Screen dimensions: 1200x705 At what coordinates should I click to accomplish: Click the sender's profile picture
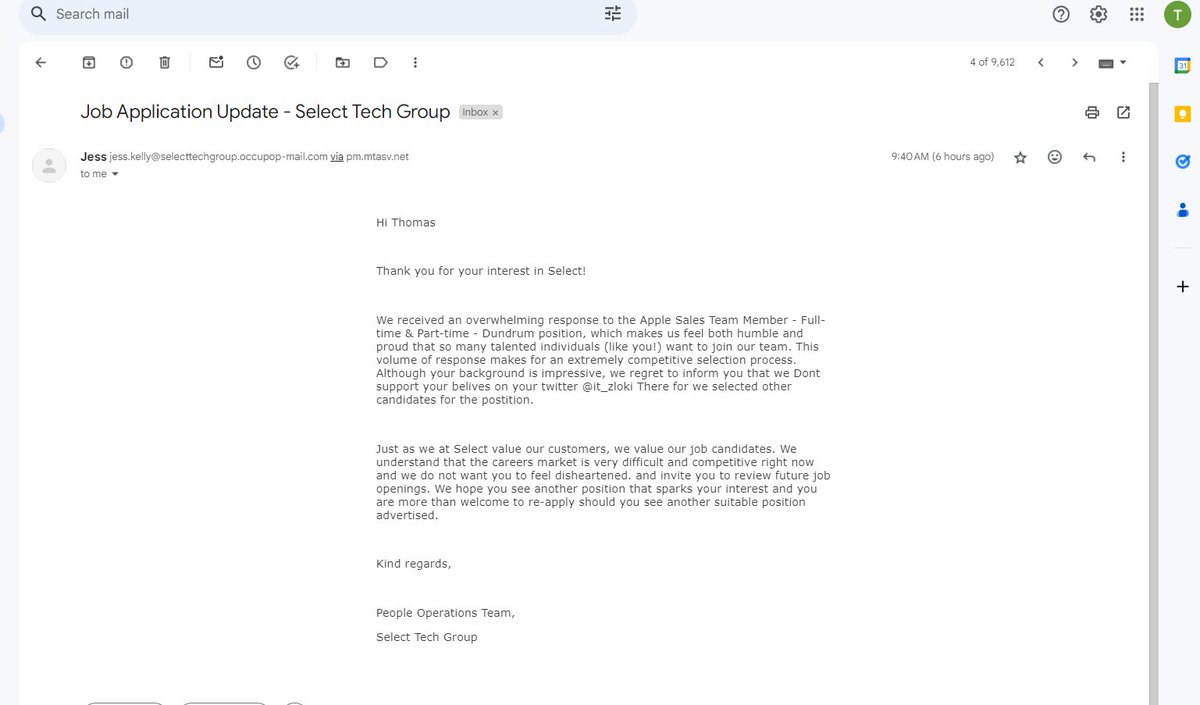(49, 165)
